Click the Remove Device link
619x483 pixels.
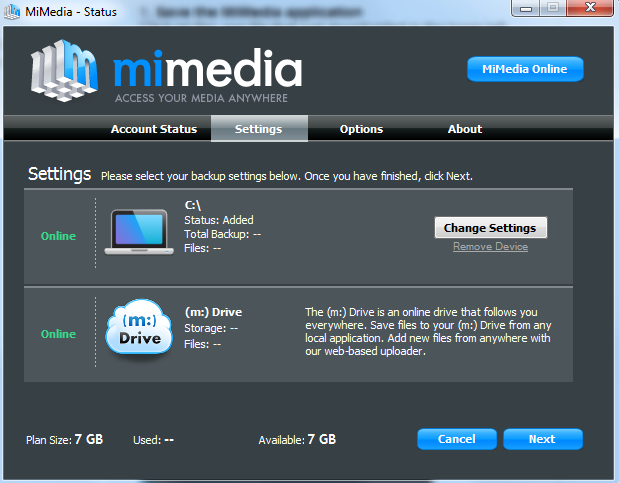[x=490, y=246]
